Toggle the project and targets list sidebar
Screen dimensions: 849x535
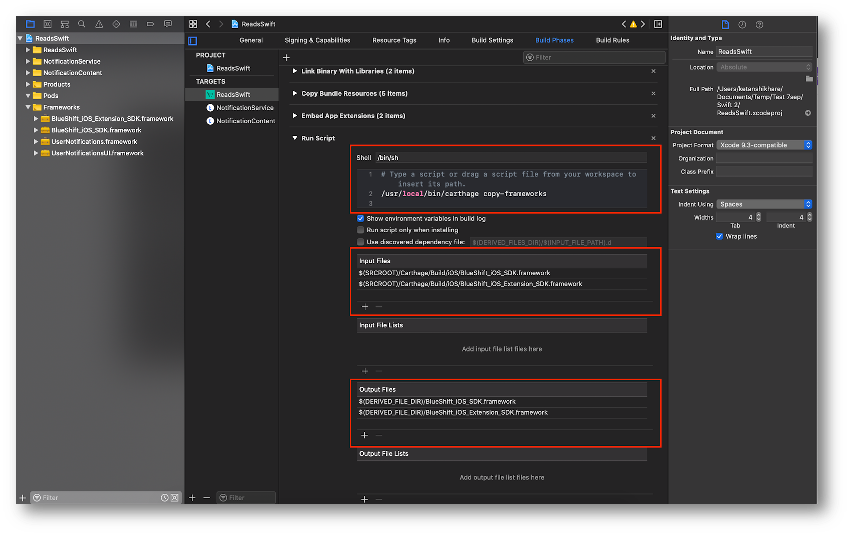pyautogui.click(x=193, y=41)
